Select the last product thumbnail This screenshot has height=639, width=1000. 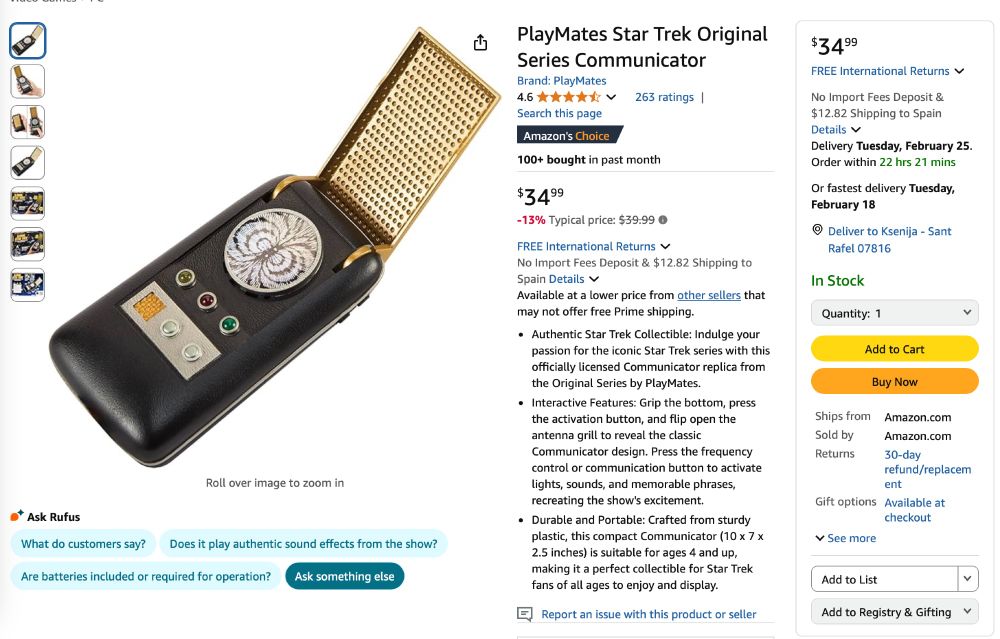pos(27,285)
